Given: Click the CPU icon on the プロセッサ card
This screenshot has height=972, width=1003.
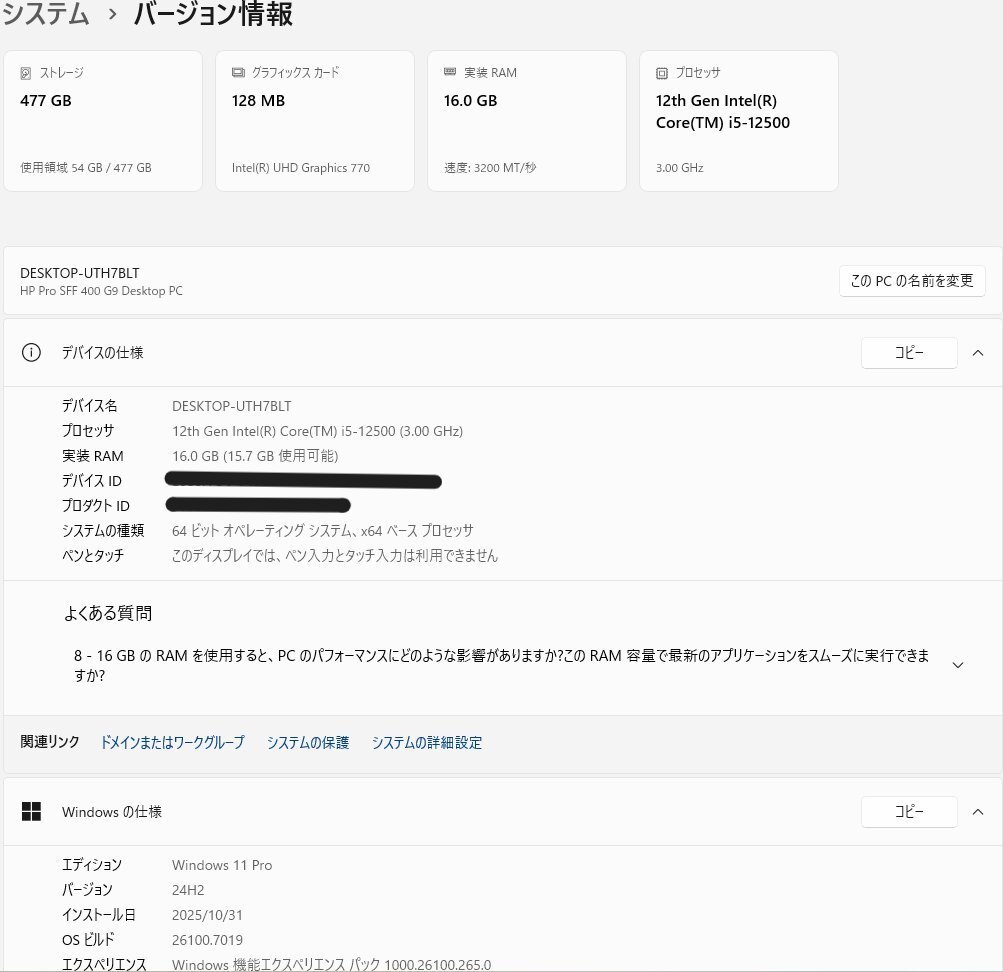Looking at the screenshot, I should point(661,73).
